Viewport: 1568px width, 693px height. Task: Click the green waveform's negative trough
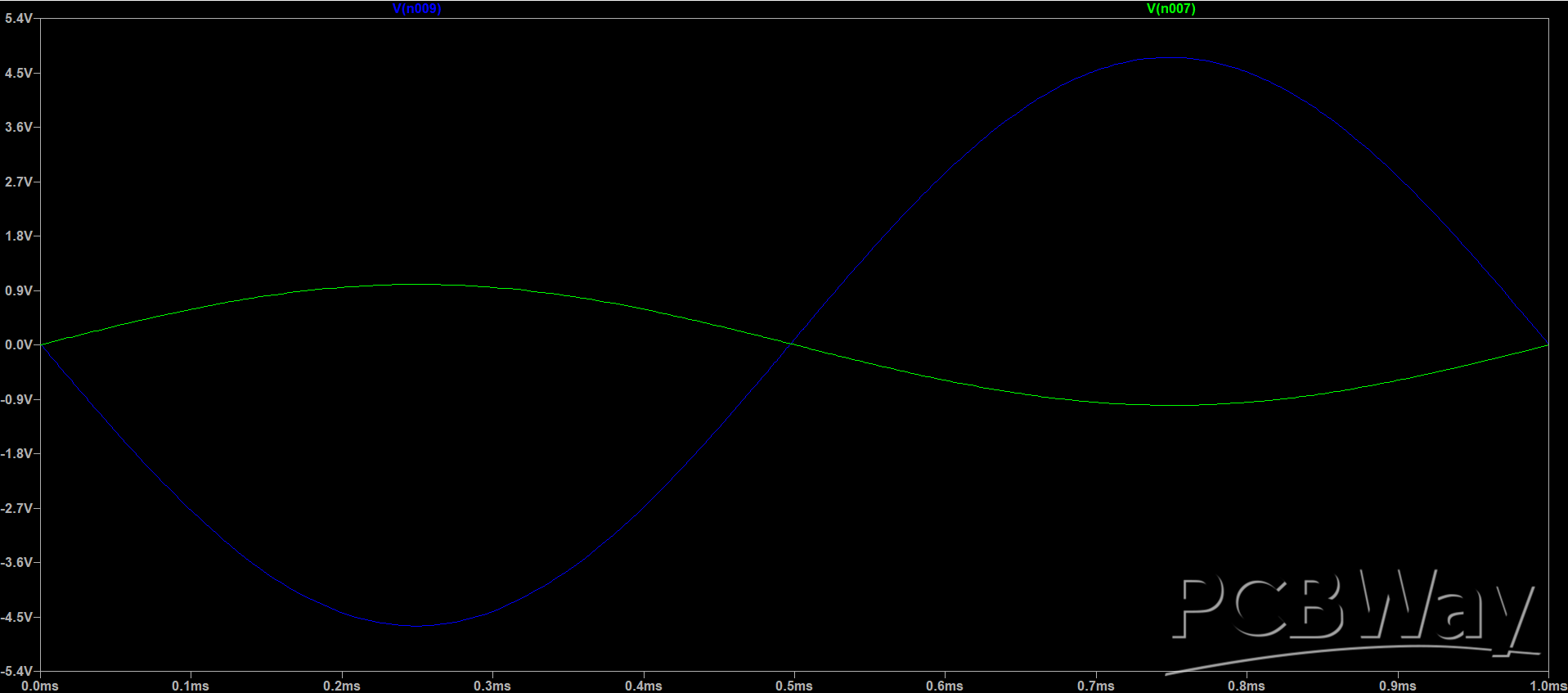click(x=1171, y=405)
